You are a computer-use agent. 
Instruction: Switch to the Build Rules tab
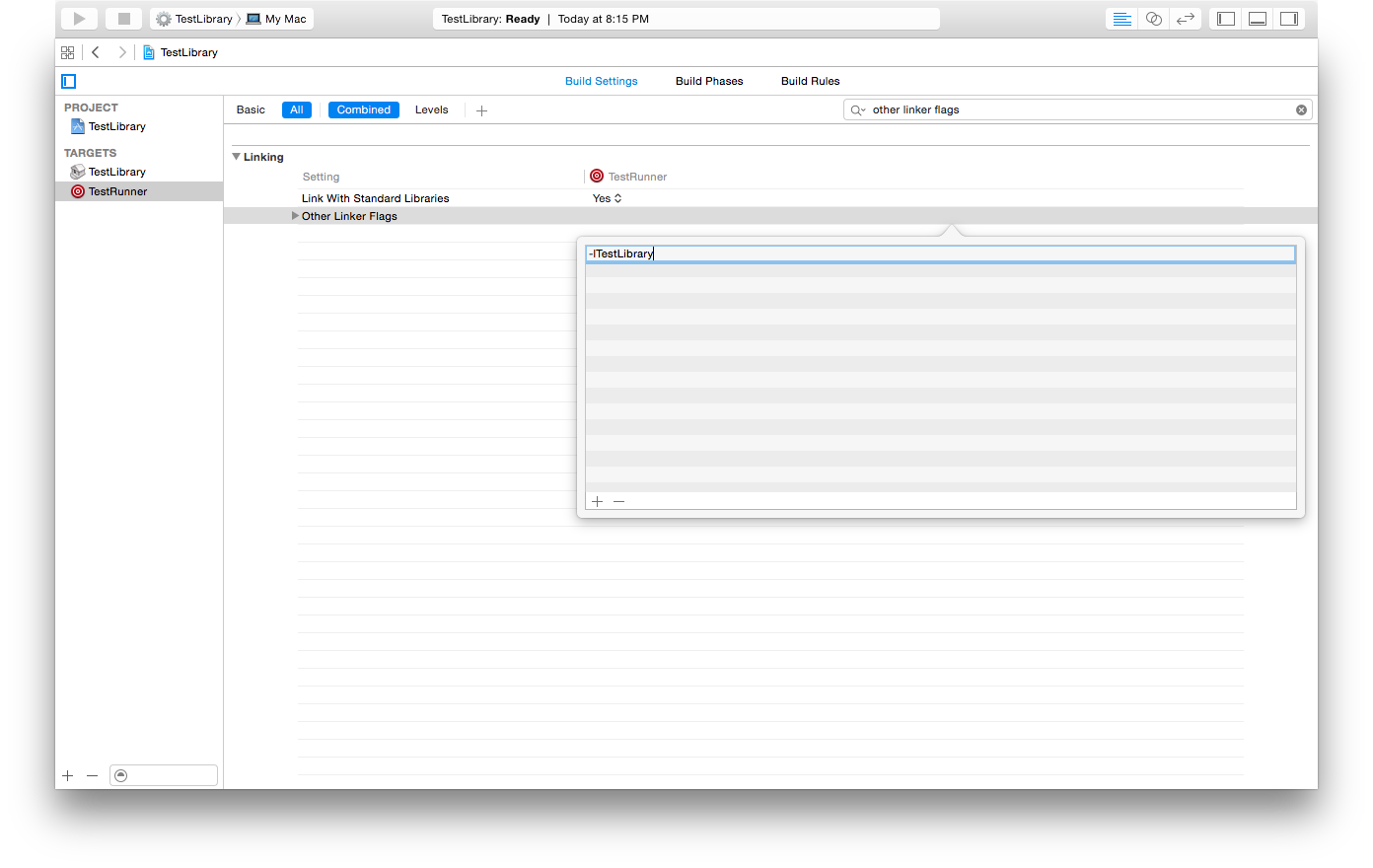[x=811, y=81]
